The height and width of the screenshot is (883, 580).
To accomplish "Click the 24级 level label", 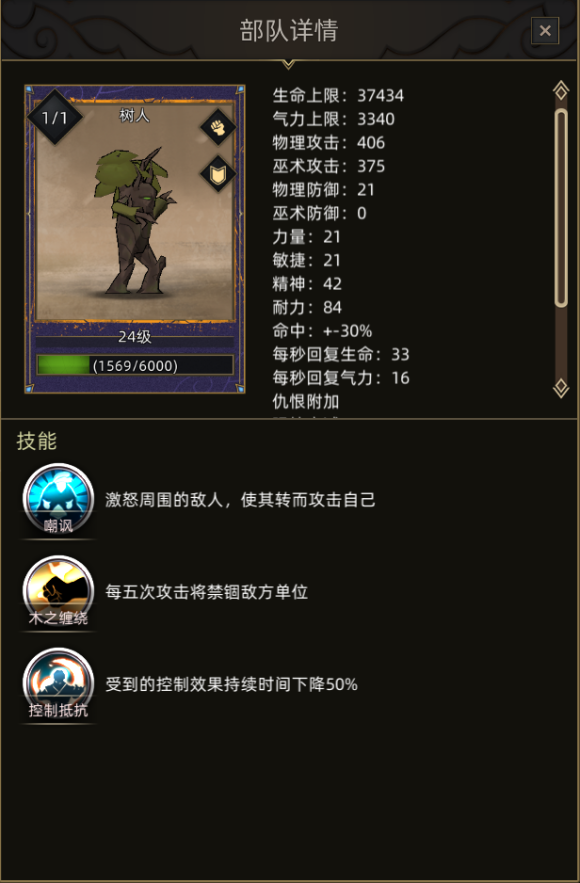I will (x=135, y=337).
